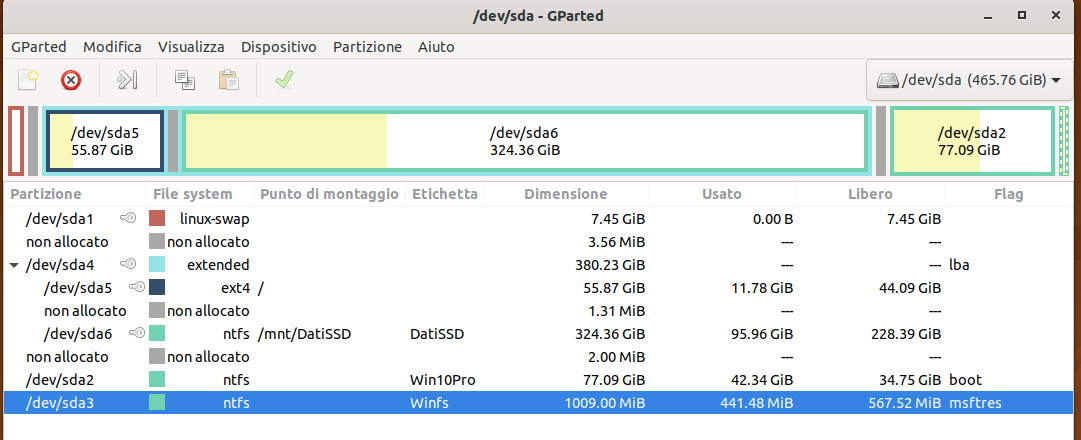The height and width of the screenshot is (440, 1081).
Task: Open the Partizione menu
Action: pos(367,47)
